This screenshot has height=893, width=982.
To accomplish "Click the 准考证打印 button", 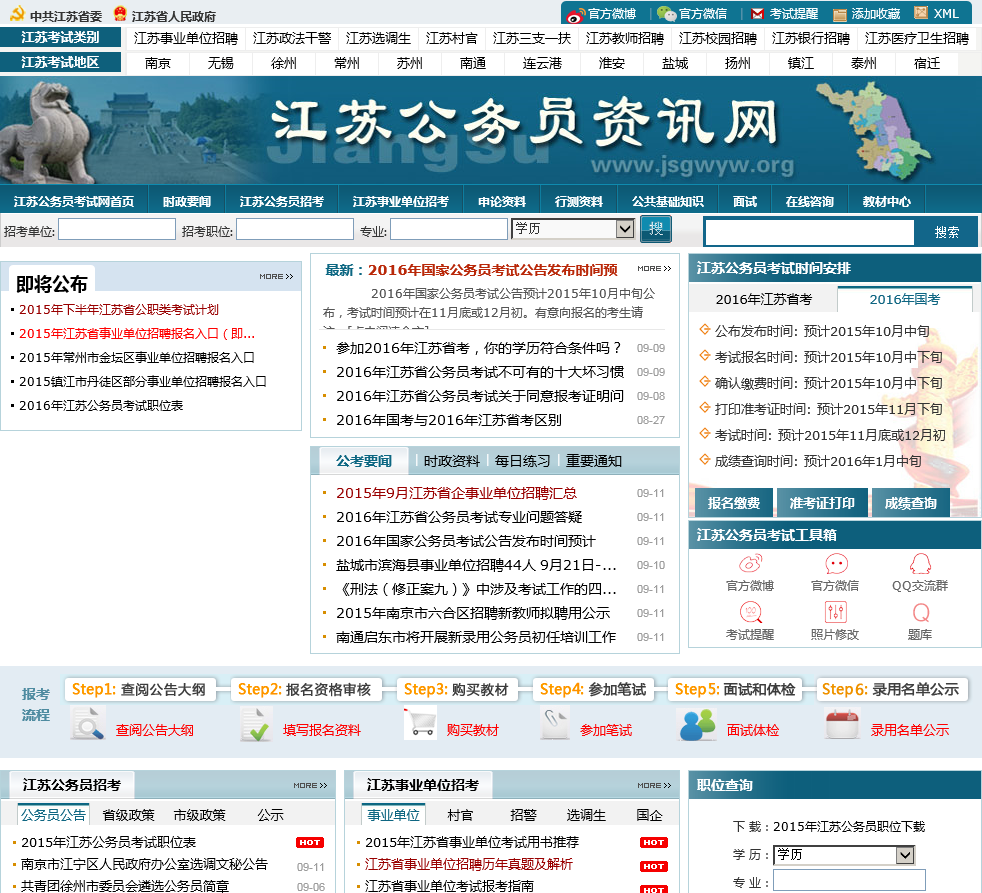I will [822, 503].
